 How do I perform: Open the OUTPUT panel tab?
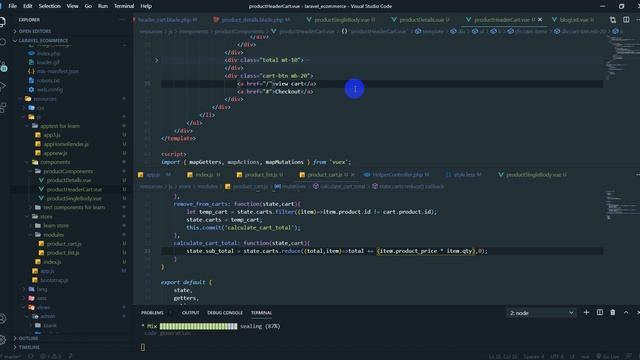point(190,313)
